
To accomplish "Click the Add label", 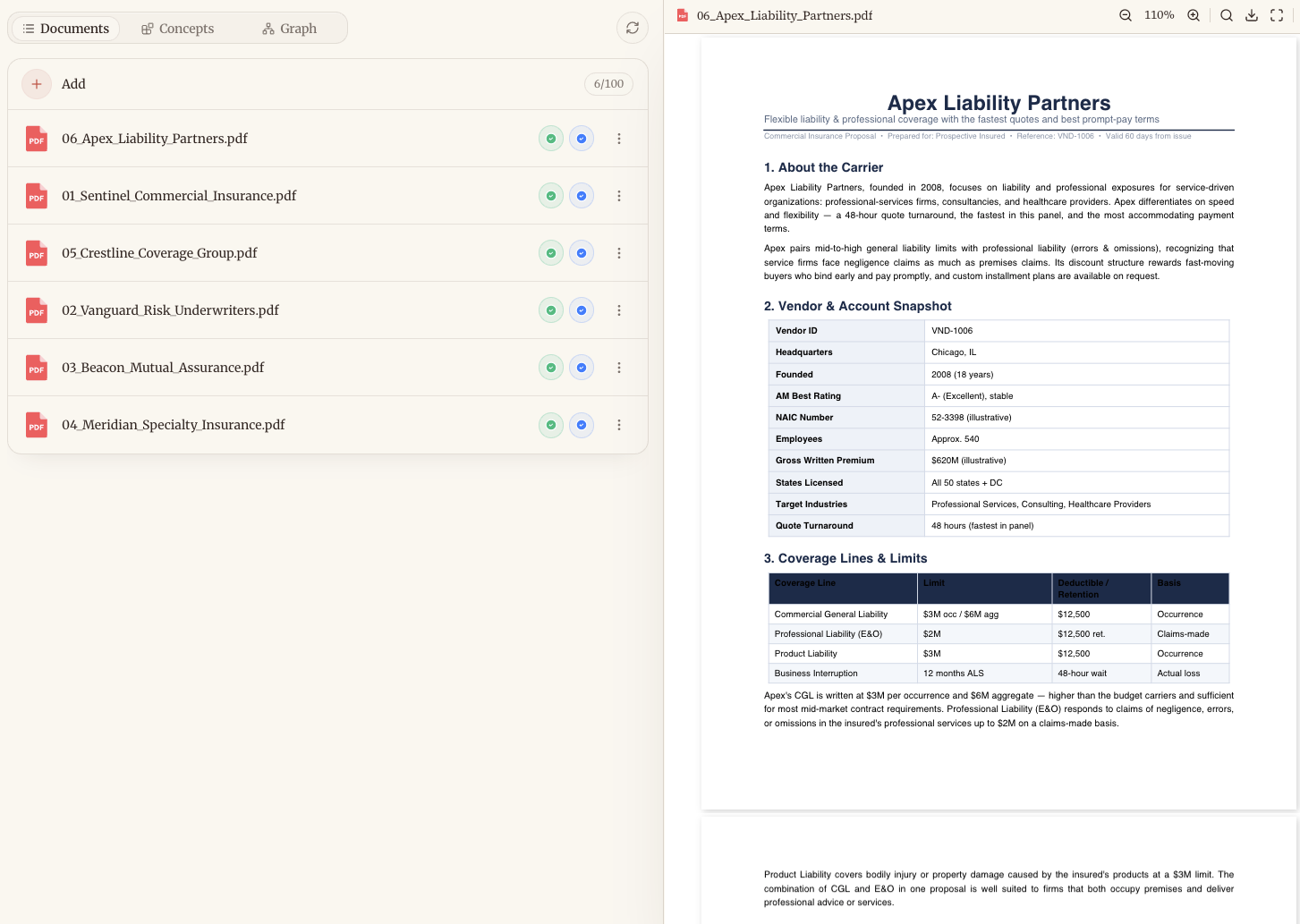I will 73,84.
